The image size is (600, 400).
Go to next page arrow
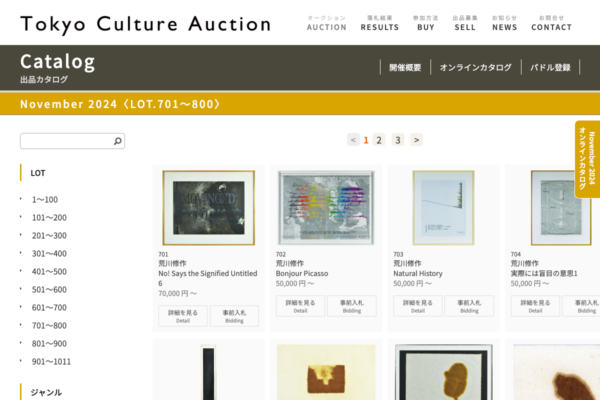416,140
